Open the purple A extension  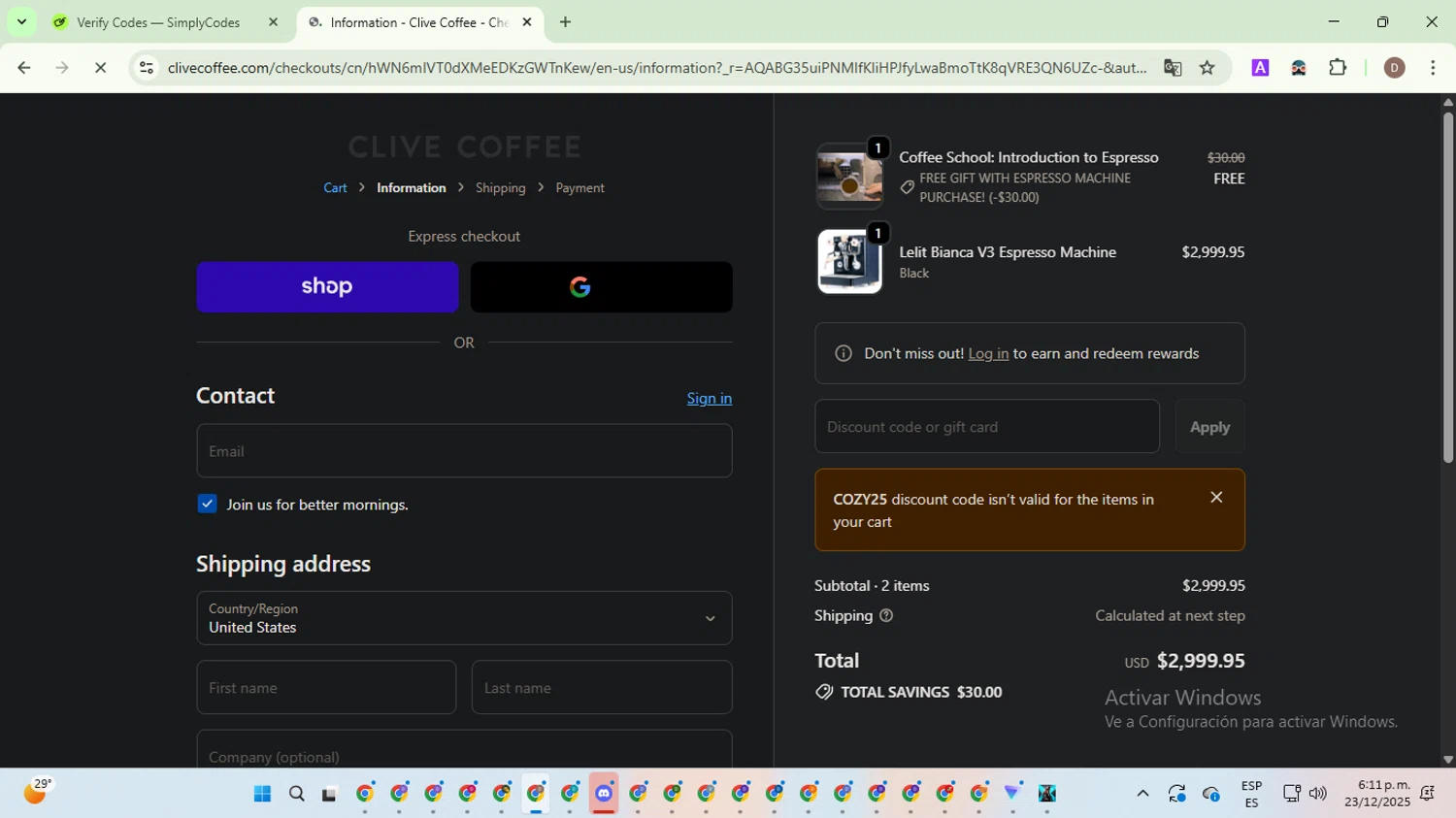(x=1260, y=68)
